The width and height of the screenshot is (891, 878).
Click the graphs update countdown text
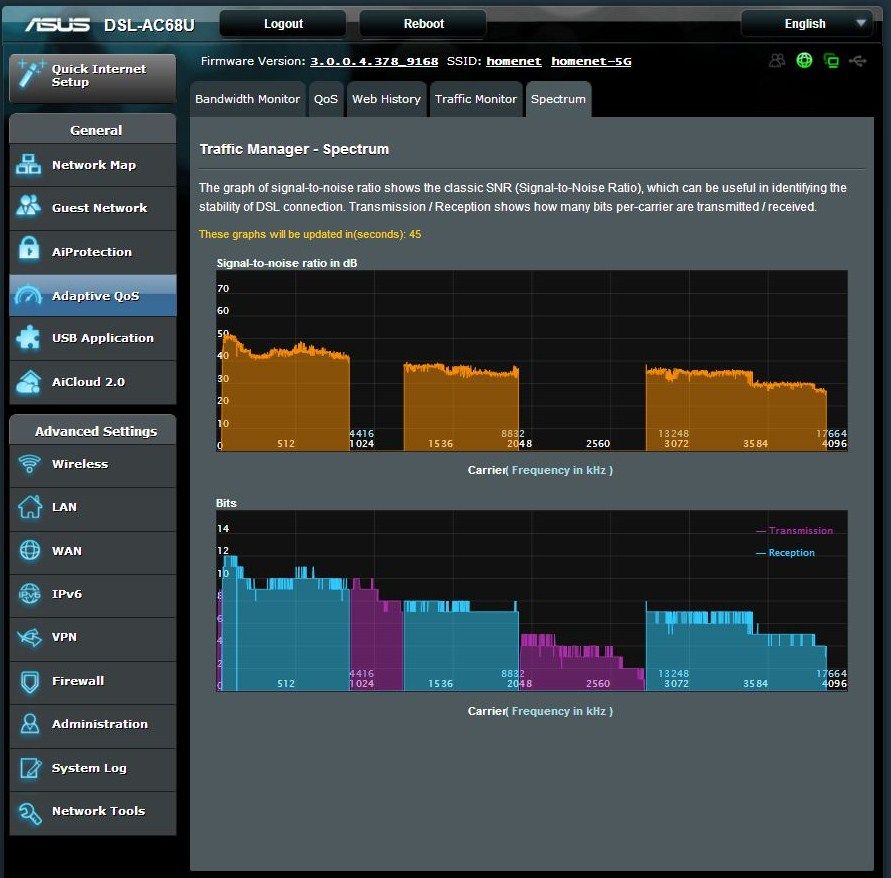pos(310,234)
